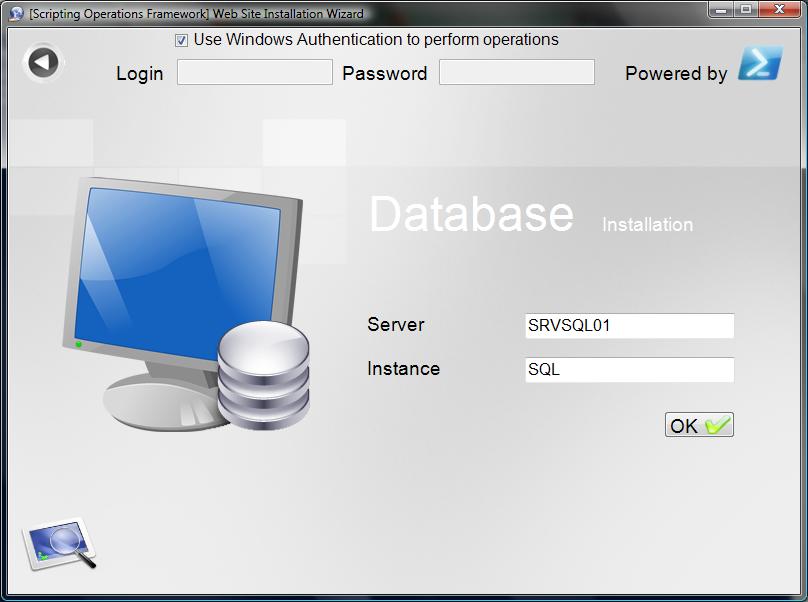Click the 'Installation' subtitle text
This screenshot has height=602, width=808.
coord(648,225)
